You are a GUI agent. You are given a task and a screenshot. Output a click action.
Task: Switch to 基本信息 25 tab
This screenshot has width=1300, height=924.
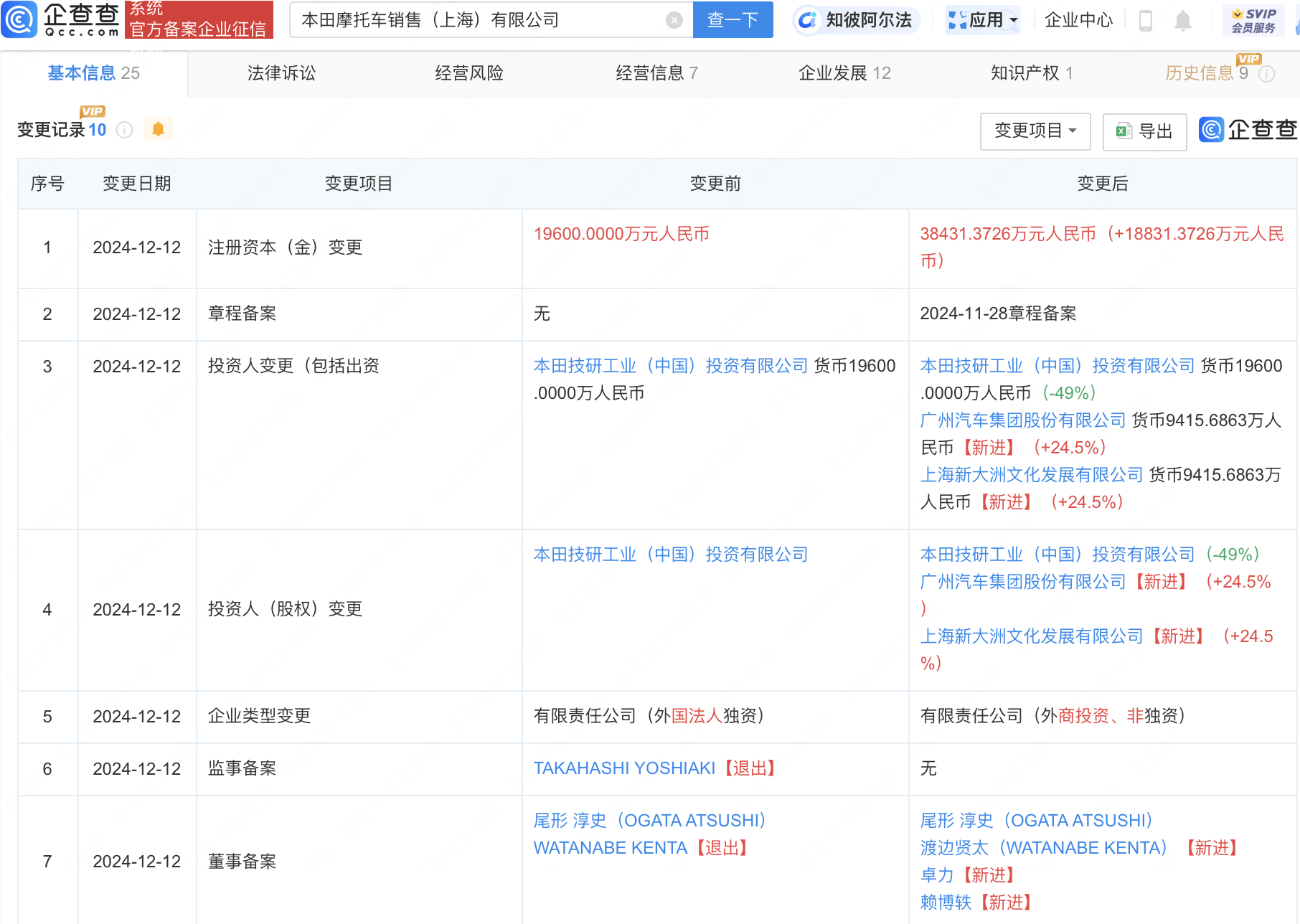pyautogui.click(x=94, y=73)
